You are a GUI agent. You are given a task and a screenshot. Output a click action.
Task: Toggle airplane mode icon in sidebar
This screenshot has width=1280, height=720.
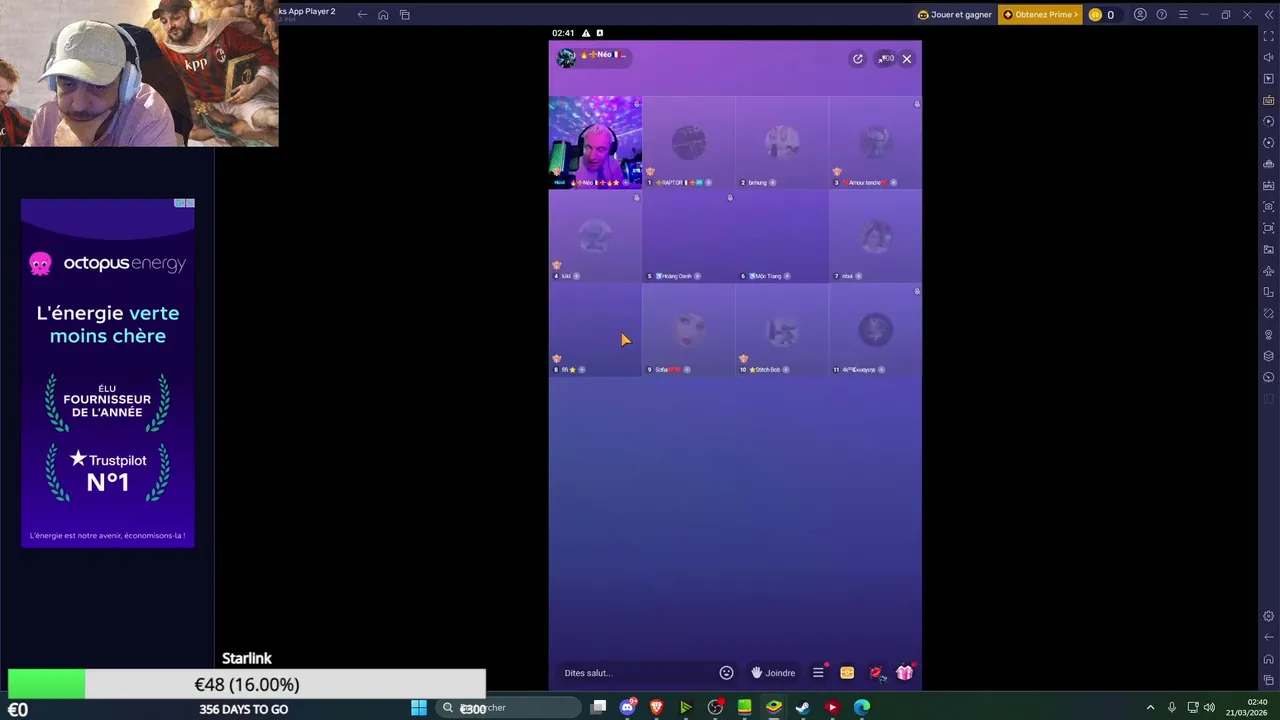point(1269,271)
